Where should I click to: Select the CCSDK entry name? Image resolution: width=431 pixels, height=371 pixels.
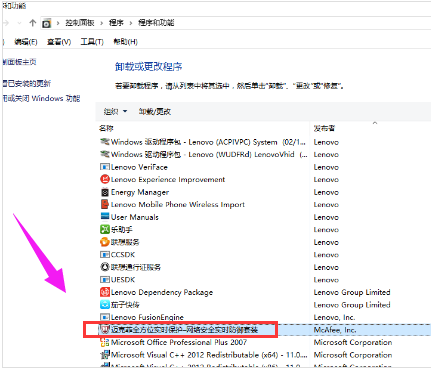point(123,255)
